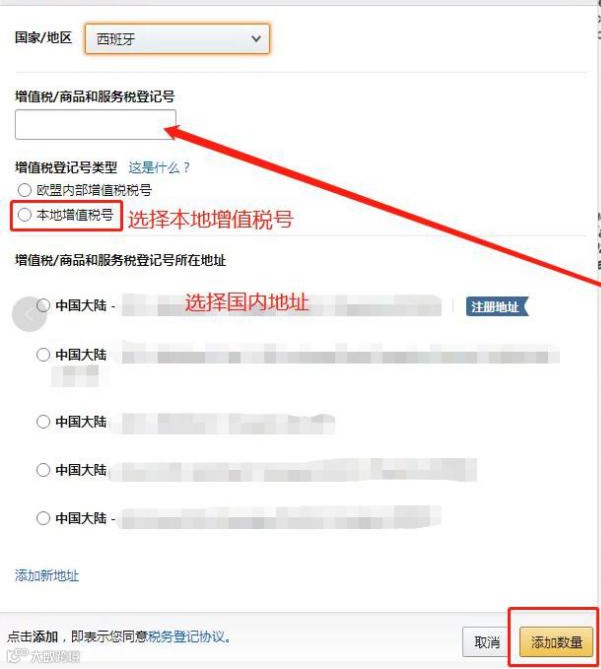Select the 欧盟内部增值税税号 radio button

click(25, 190)
